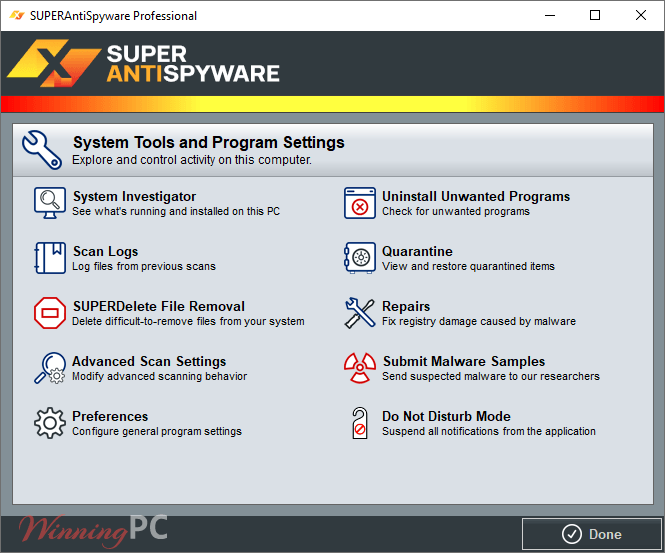Image resolution: width=665 pixels, height=553 pixels.
Task: Click "Check for unwanted programs" text
Action: (x=456, y=211)
